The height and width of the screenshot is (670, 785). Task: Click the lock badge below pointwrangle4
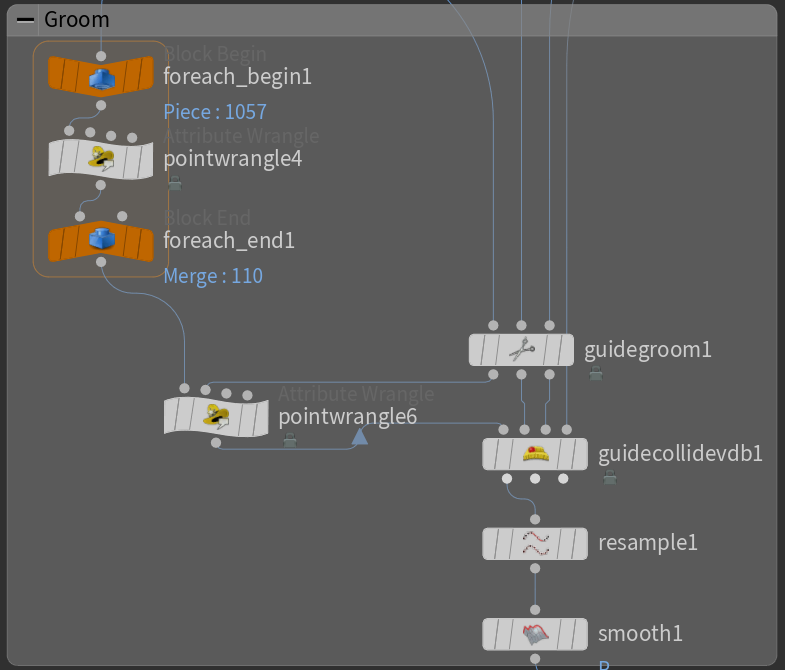click(175, 183)
